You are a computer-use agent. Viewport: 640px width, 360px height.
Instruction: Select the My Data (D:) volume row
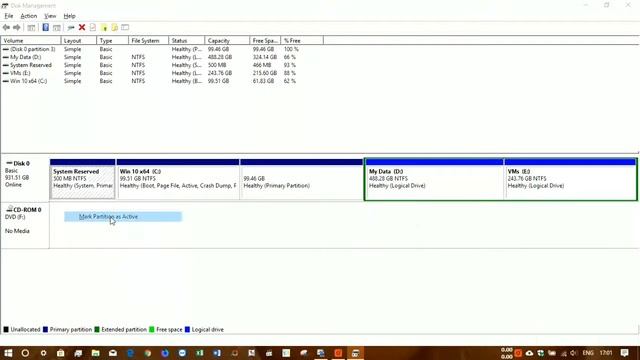tap(162, 57)
